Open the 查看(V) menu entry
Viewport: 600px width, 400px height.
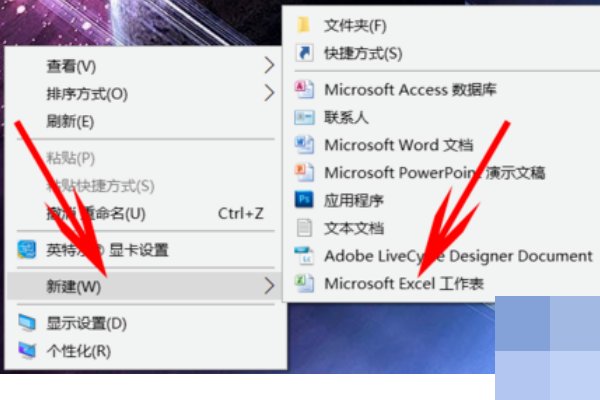[x=145, y=65]
